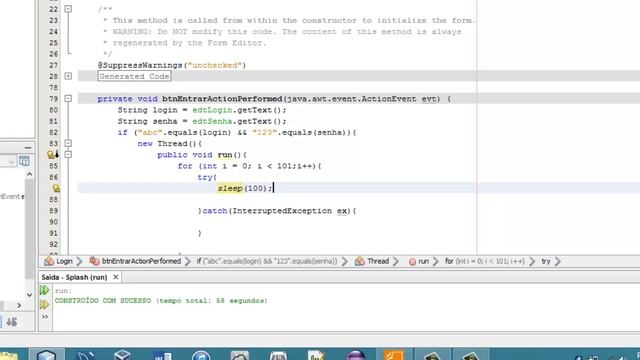Click the run: line in output
The height and width of the screenshot is (360, 640).
tap(63, 291)
